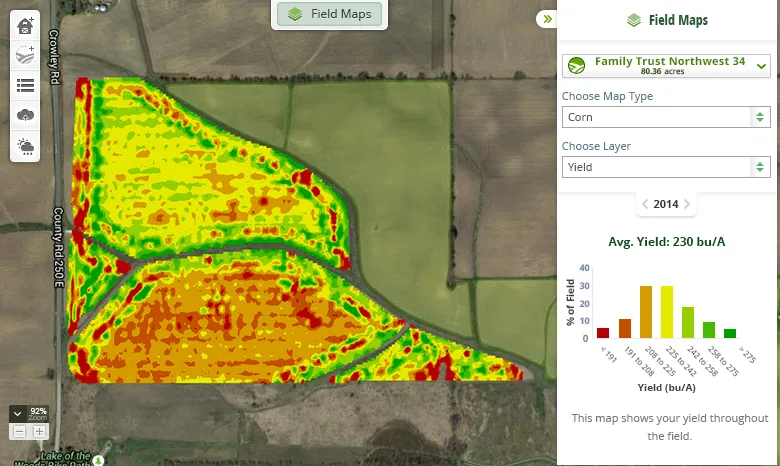Open the weather icon in sidebar
Viewport: 780px width, 466px height.
[25, 147]
